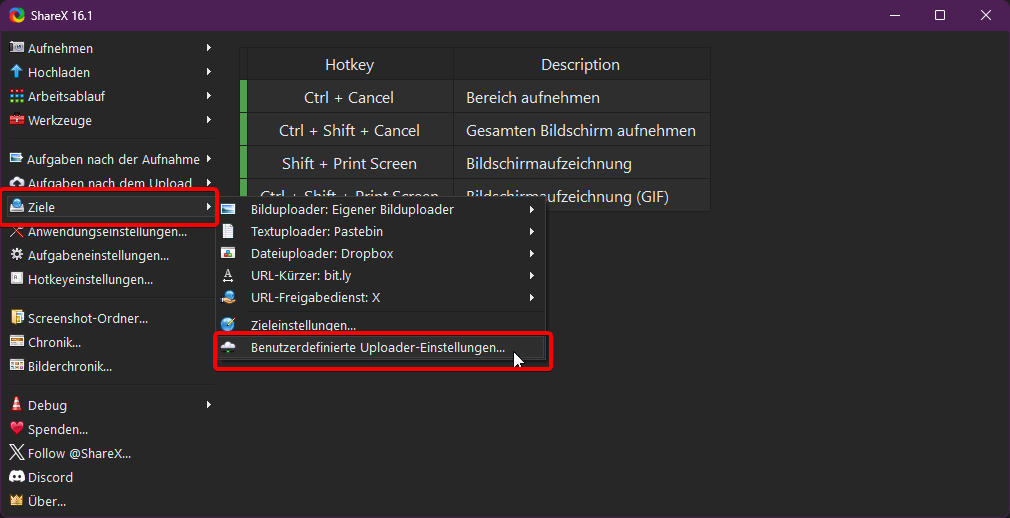Click the Ctrl + Cancel hotkey row
The image size is (1010, 518).
pyautogui.click(x=349, y=98)
